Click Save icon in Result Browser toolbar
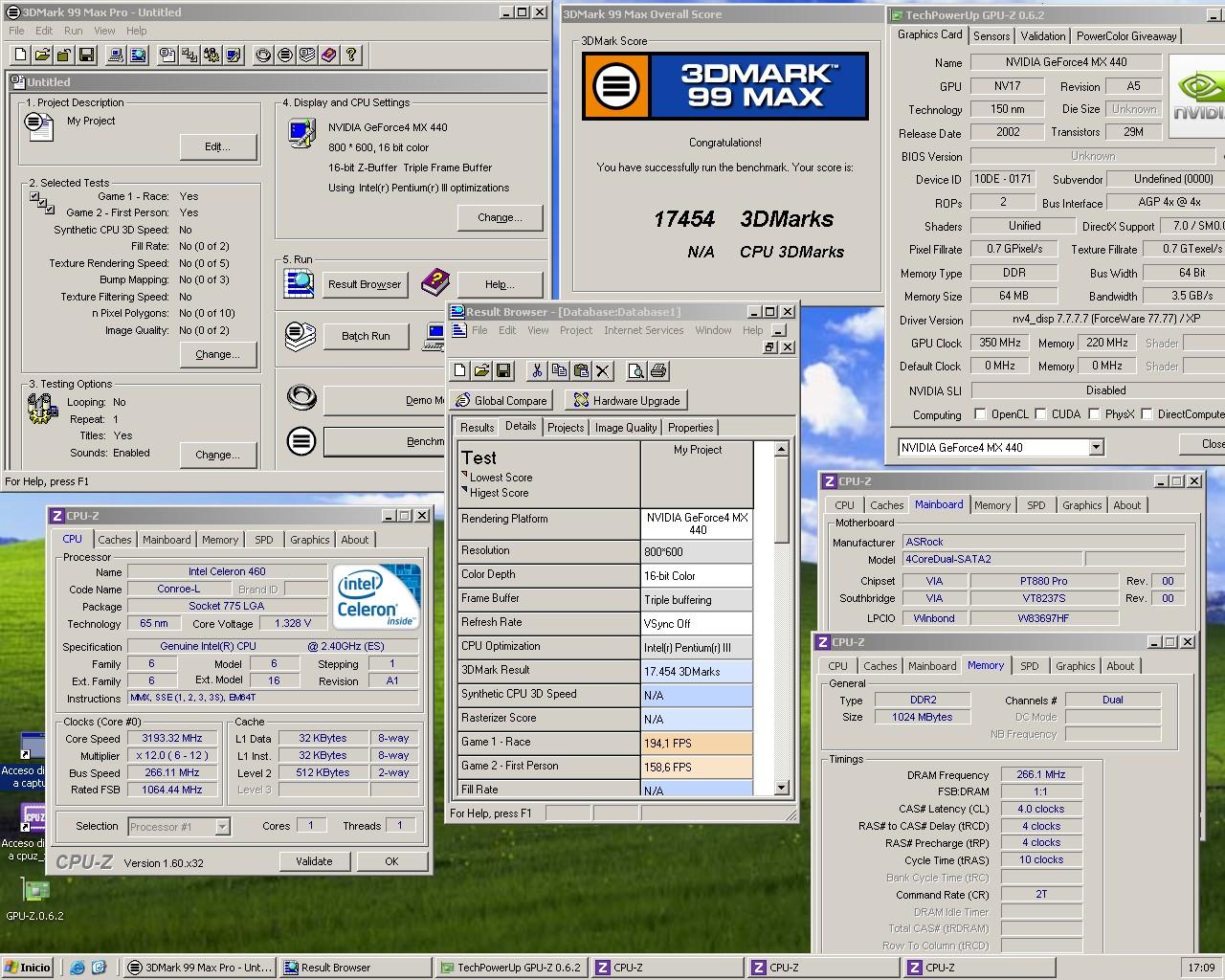Image resolution: width=1225 pixels, height=980 pixels. click(x=503, y=370)
